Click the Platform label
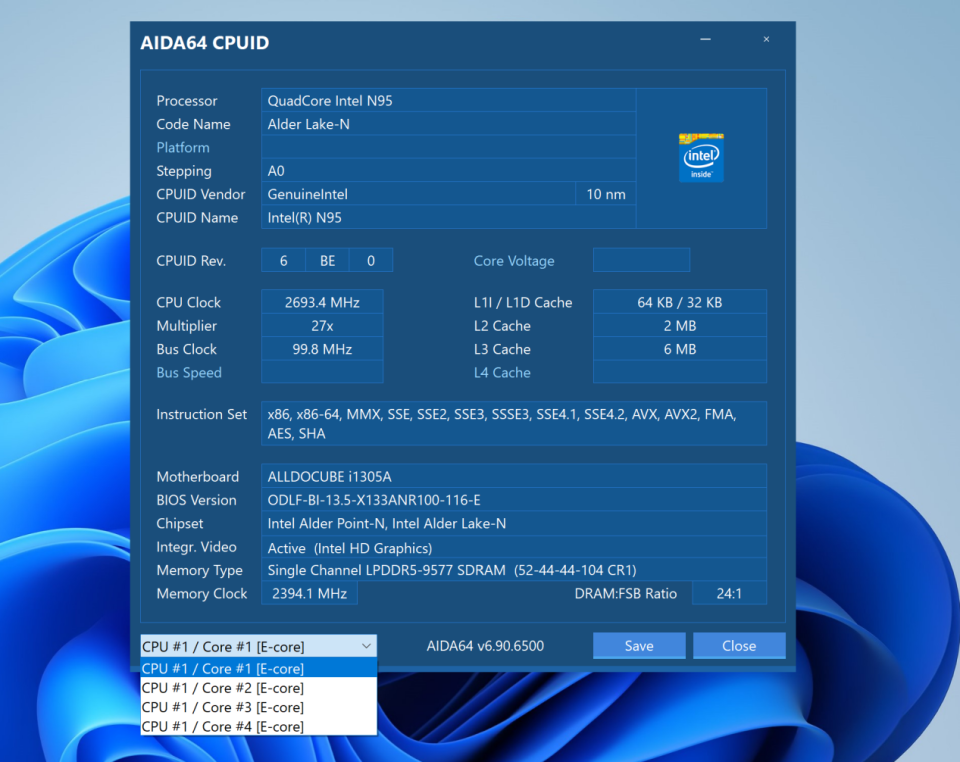This screenshot has height=762, width=960. 182,148
